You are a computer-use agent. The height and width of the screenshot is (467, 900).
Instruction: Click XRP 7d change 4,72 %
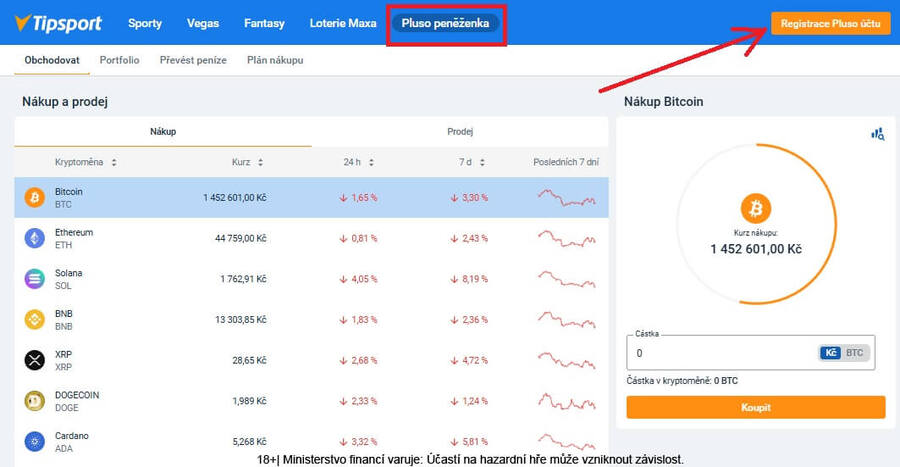[470, 360]
